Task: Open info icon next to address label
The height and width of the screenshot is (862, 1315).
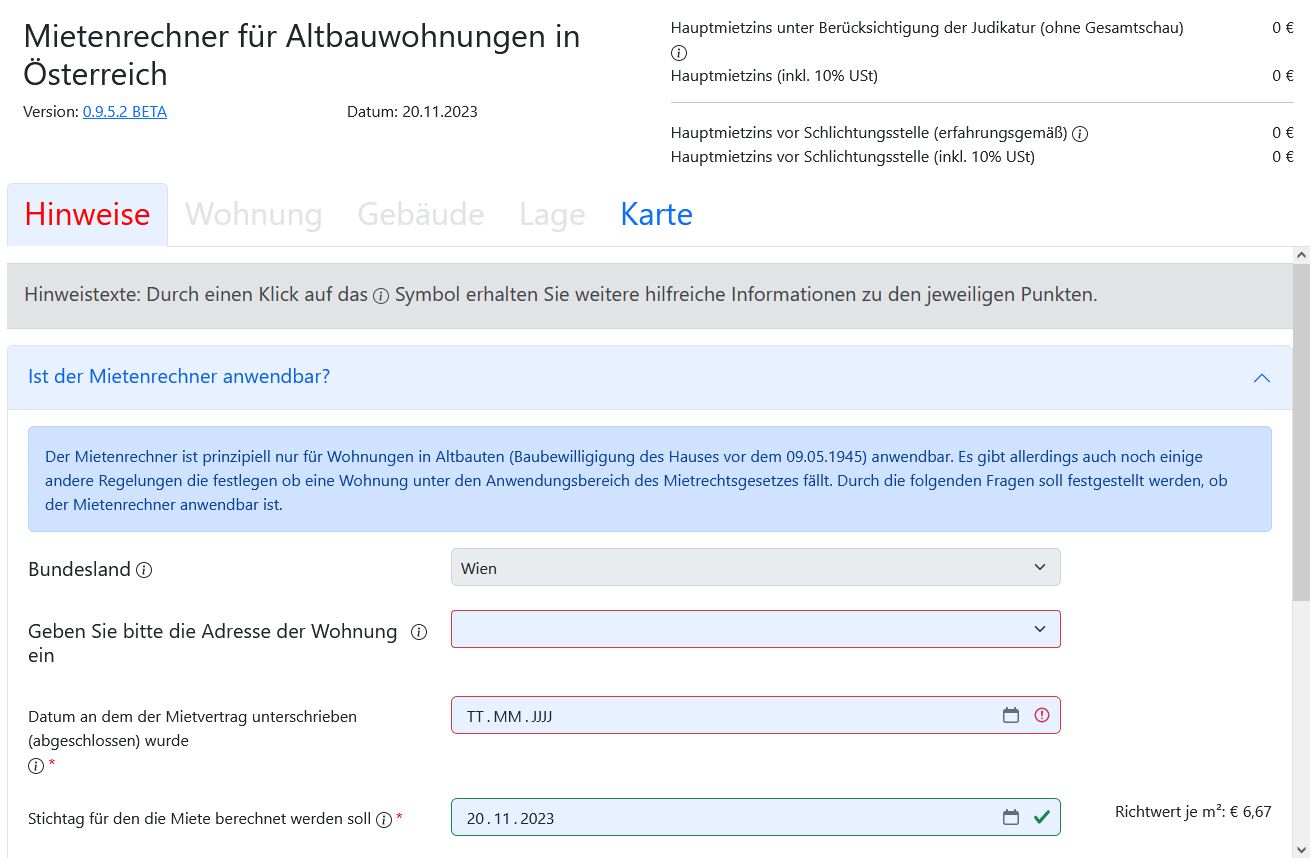Action: coord(419,632)
